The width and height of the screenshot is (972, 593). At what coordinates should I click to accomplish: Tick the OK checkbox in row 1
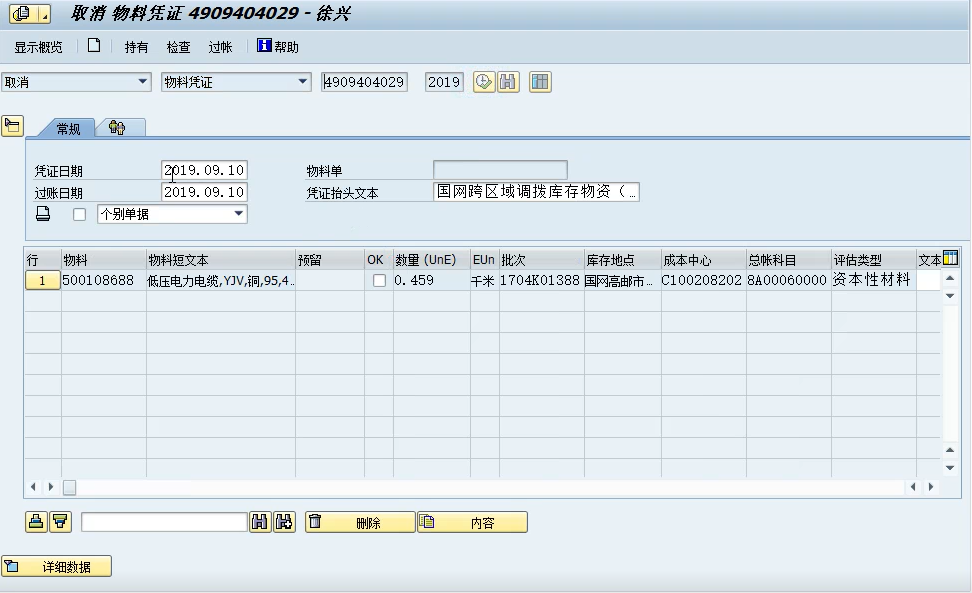tap(379, 281)
